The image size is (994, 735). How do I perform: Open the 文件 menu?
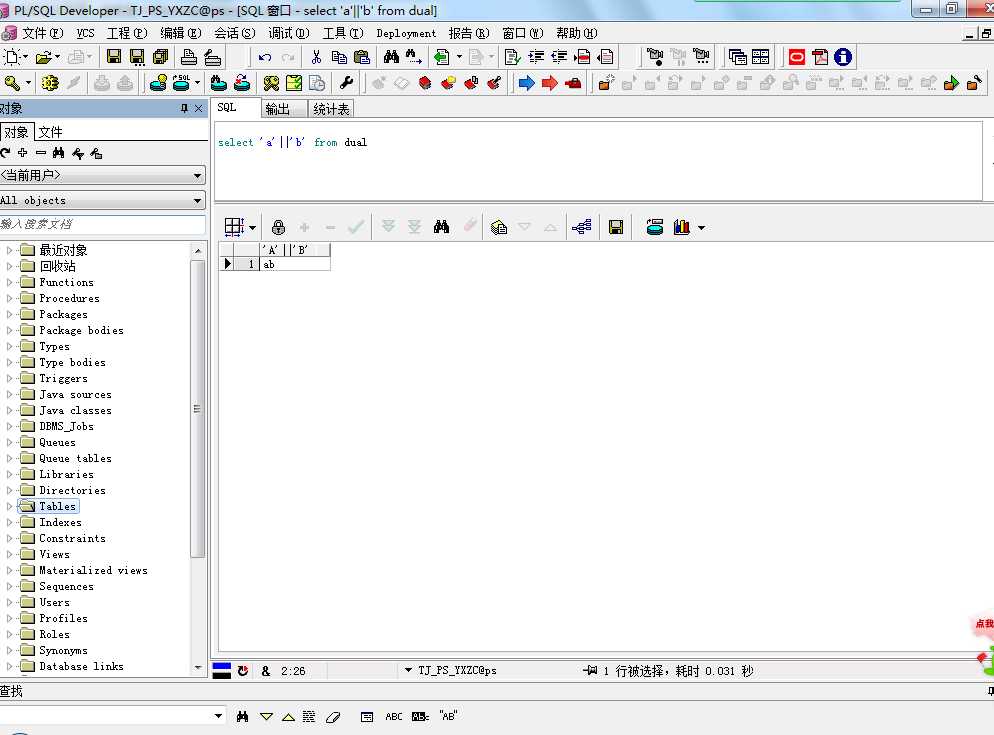pos(42,33)
